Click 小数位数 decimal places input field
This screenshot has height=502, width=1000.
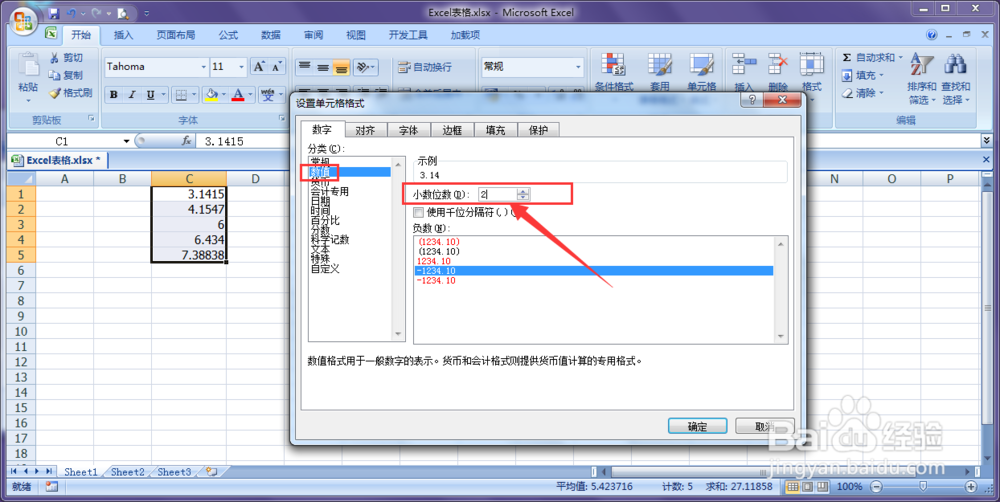[498, 194]
